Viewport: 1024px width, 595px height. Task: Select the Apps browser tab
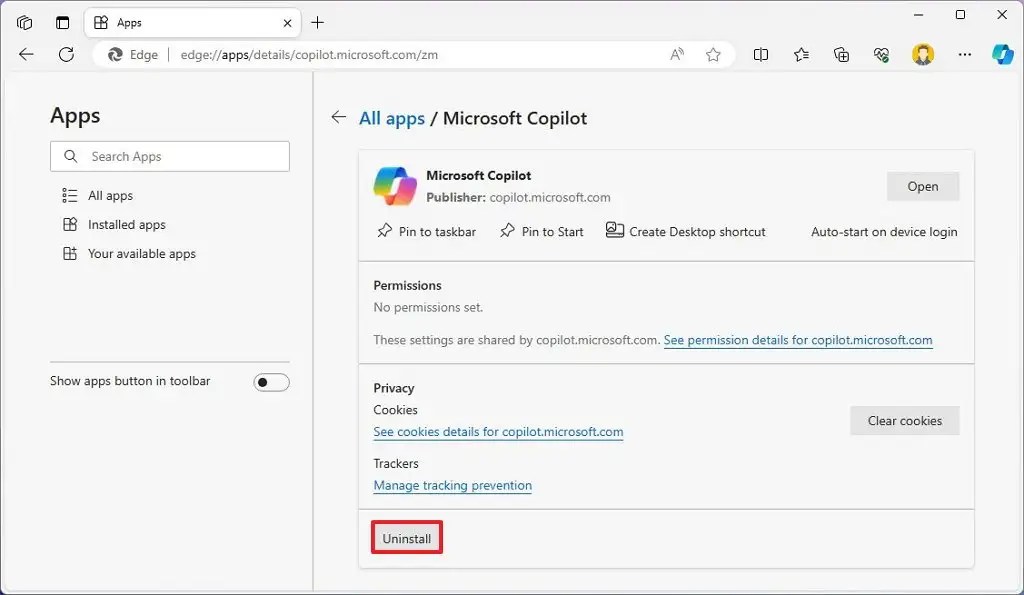193,23
